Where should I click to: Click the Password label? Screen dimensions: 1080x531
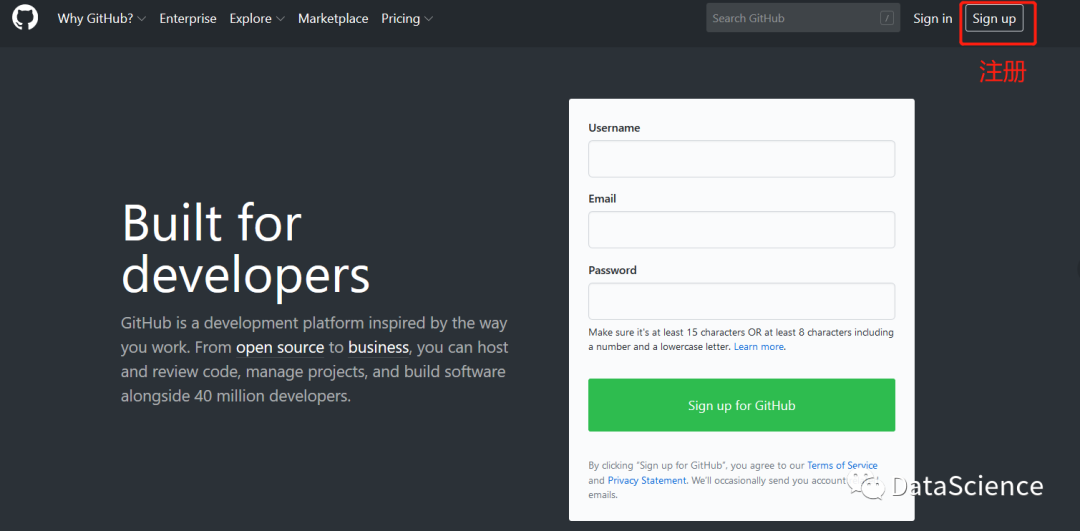coord(612,270)
